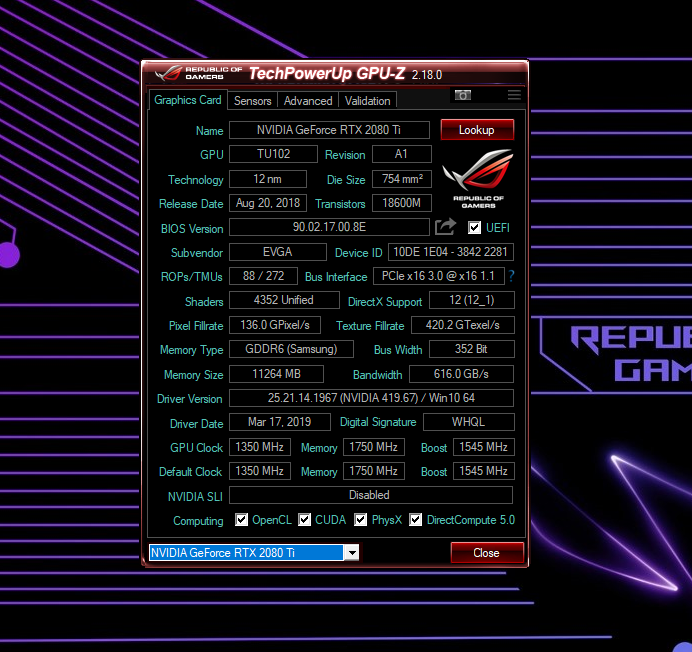This screenshot has width=692, height=652.
Task: Click the Memory Size value 11264 MB
Action: 276,374
